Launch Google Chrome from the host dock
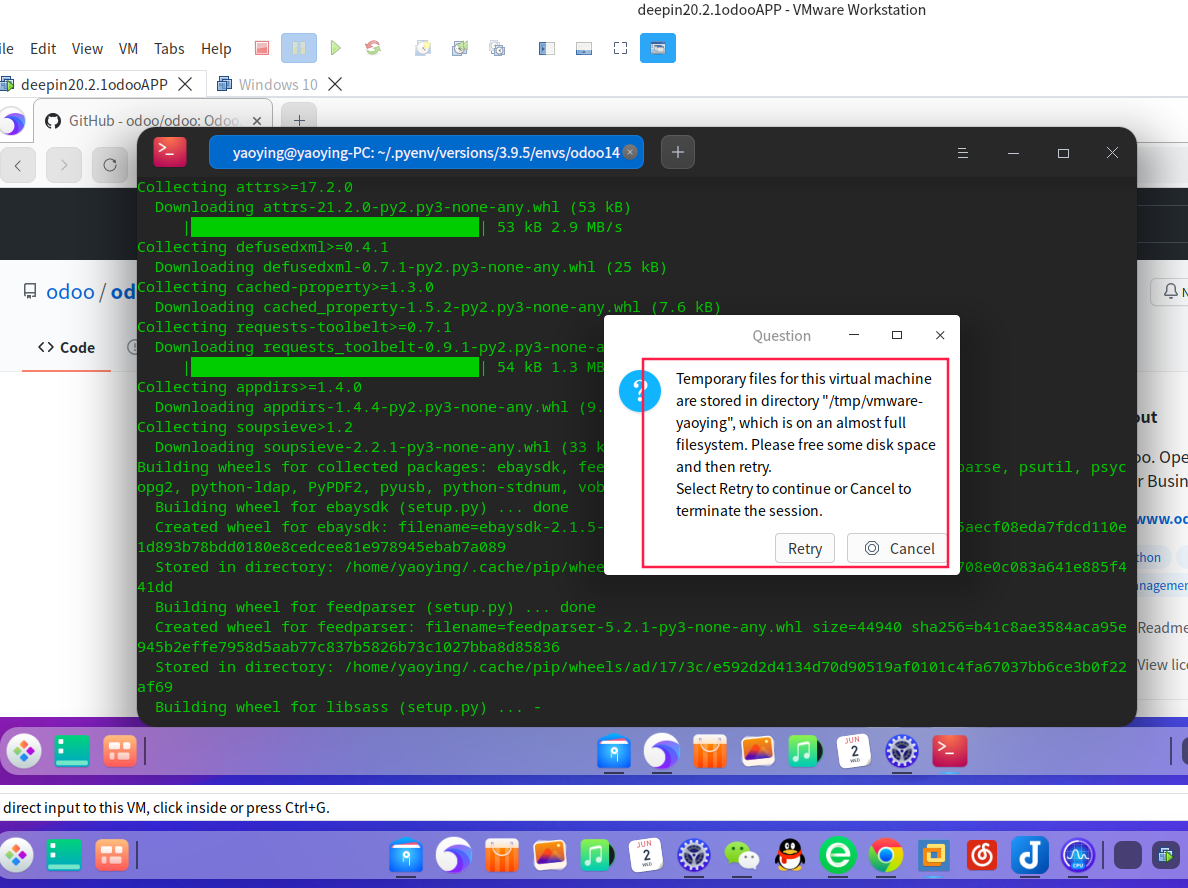 point(886,856)
